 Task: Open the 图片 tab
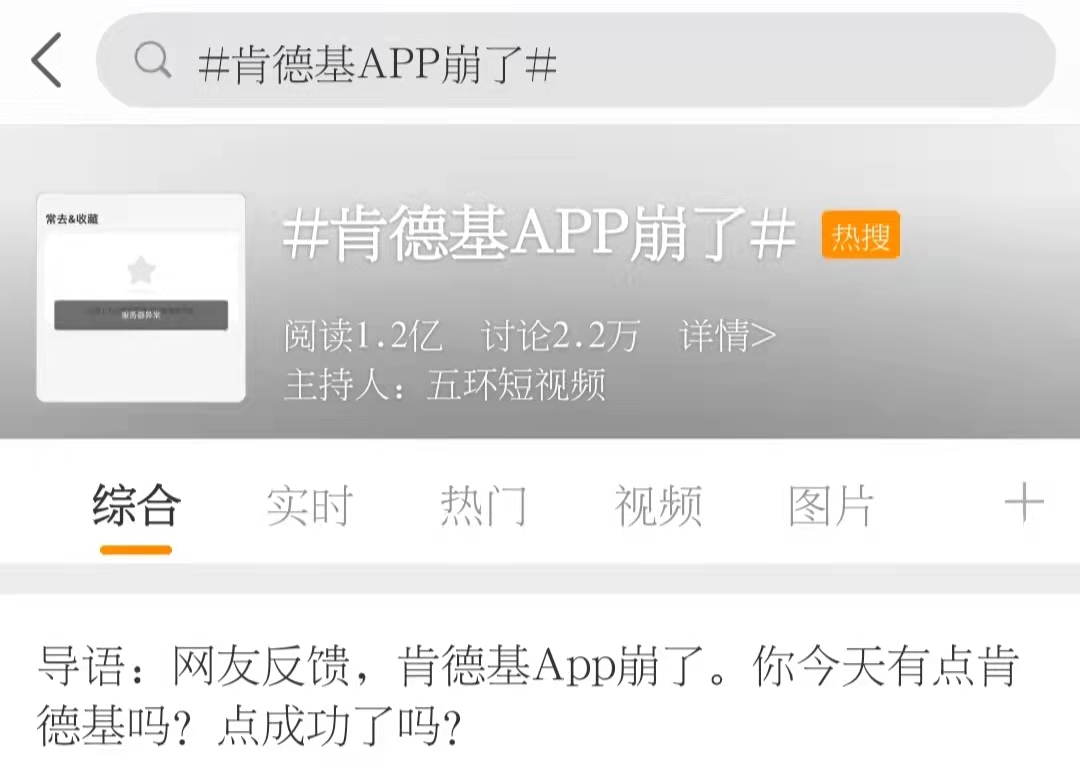pyautogui.click(x=831, y=506)
